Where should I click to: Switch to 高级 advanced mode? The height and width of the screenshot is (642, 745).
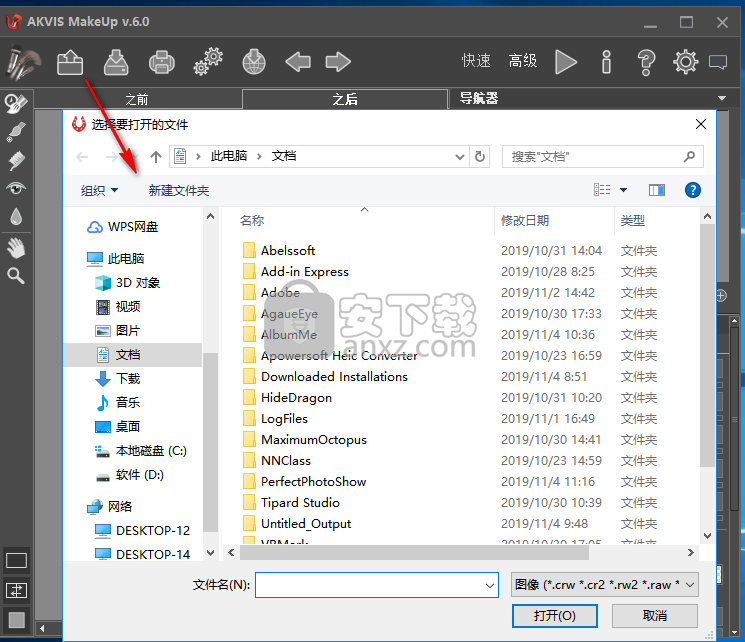coord(523,61)
